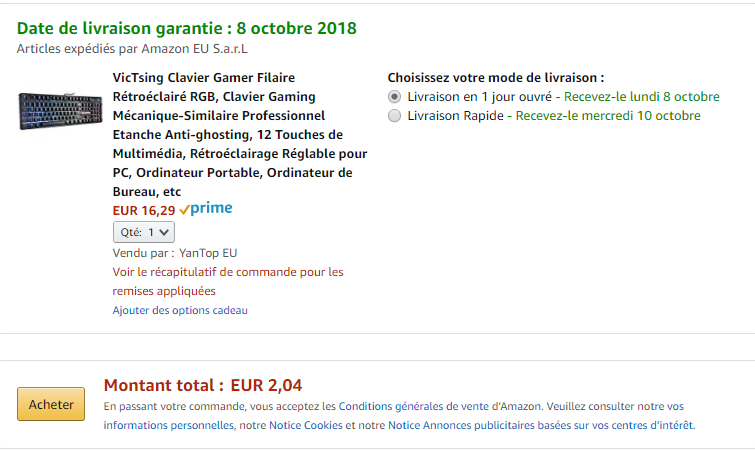Click the Ajouter des options cadeau link
This screenshot has height=451, width=755.
[180, 310]
